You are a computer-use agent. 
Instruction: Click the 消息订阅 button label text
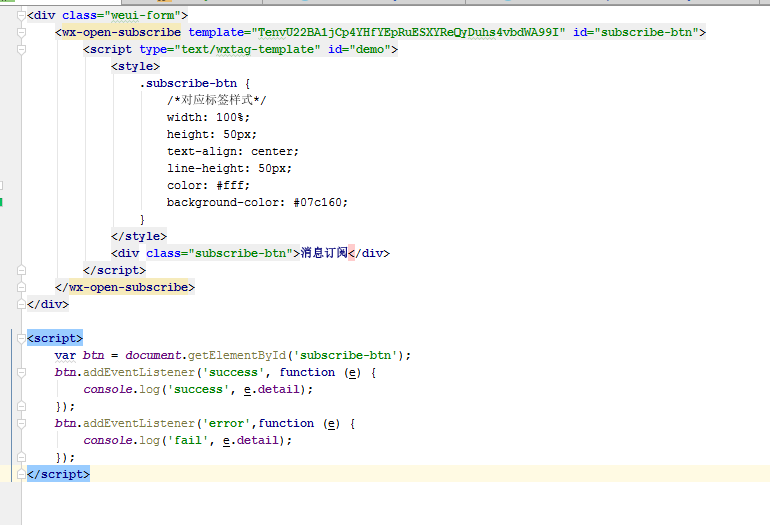324,253
